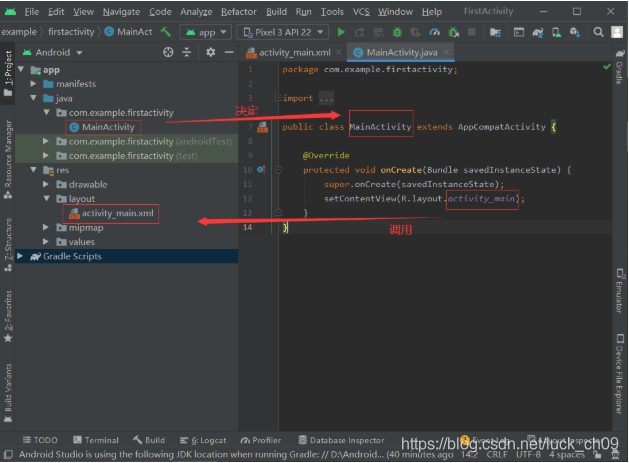Collapse all with the project panel icon
The height and width of the screenshot is (463, 629).
coord(187,52)
